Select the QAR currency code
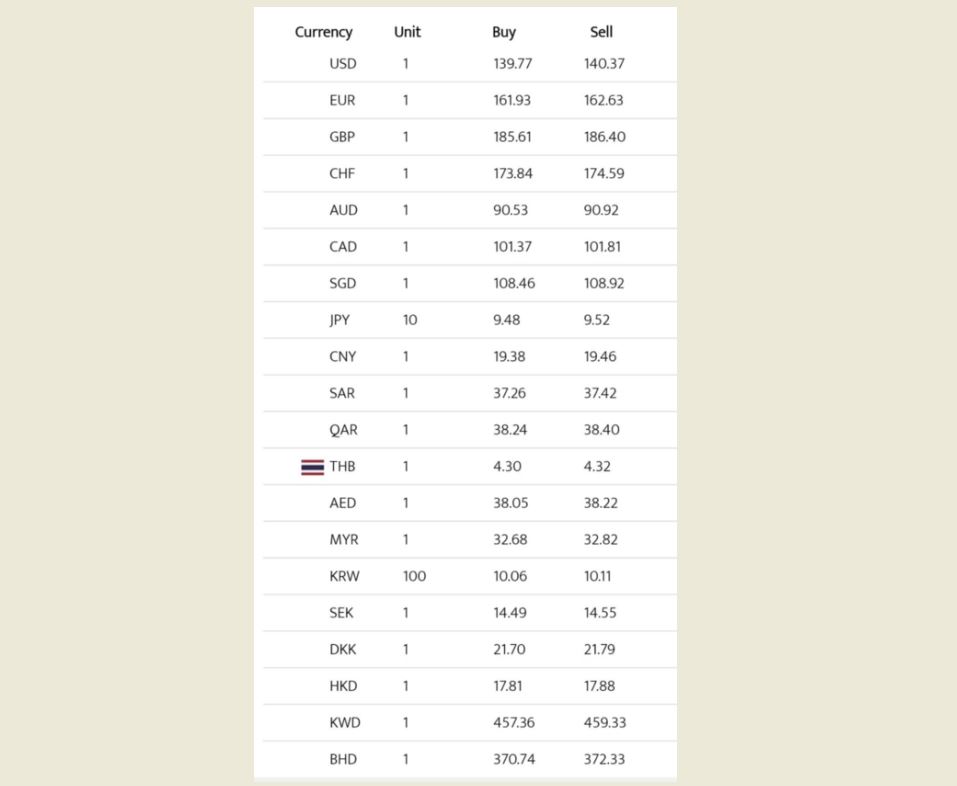The width and height of the screenshot is (957, 786). [343, 430]
